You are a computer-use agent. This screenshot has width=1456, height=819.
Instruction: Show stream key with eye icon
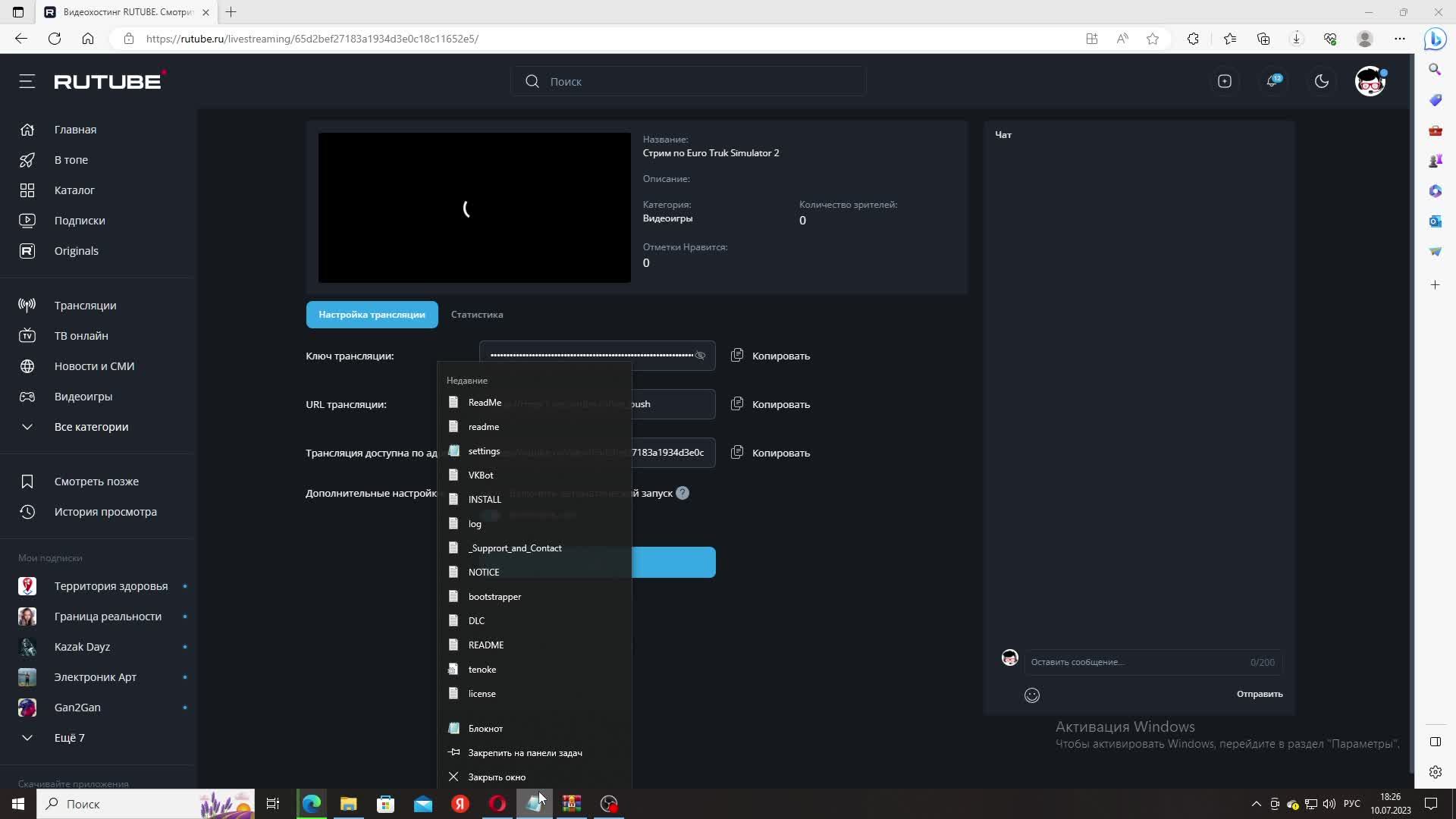click(x=701, y=356)
